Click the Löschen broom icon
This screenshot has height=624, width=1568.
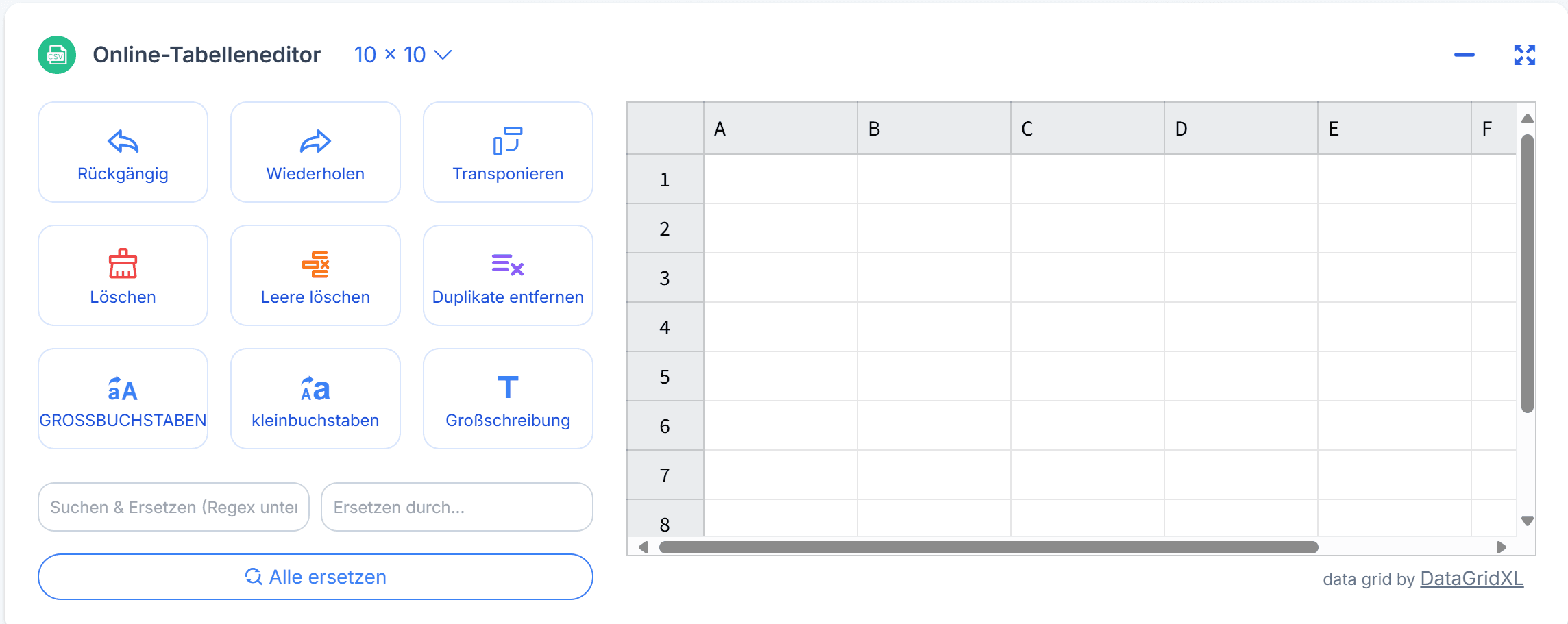point(123,264)
